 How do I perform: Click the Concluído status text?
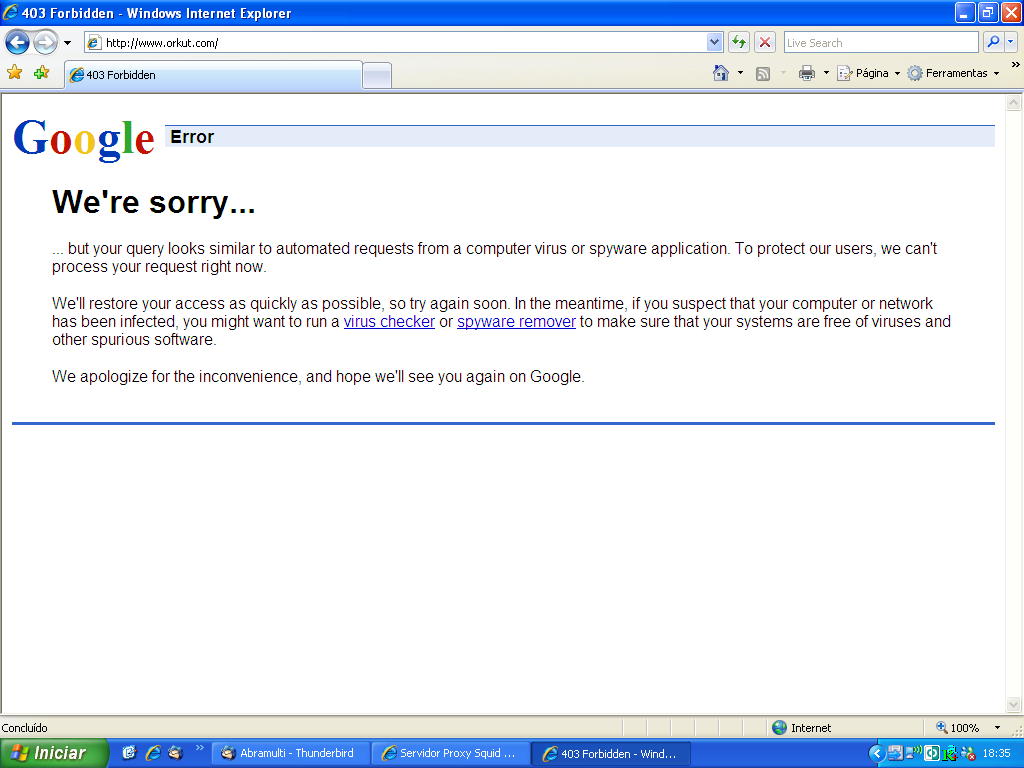tap(24, 728)
